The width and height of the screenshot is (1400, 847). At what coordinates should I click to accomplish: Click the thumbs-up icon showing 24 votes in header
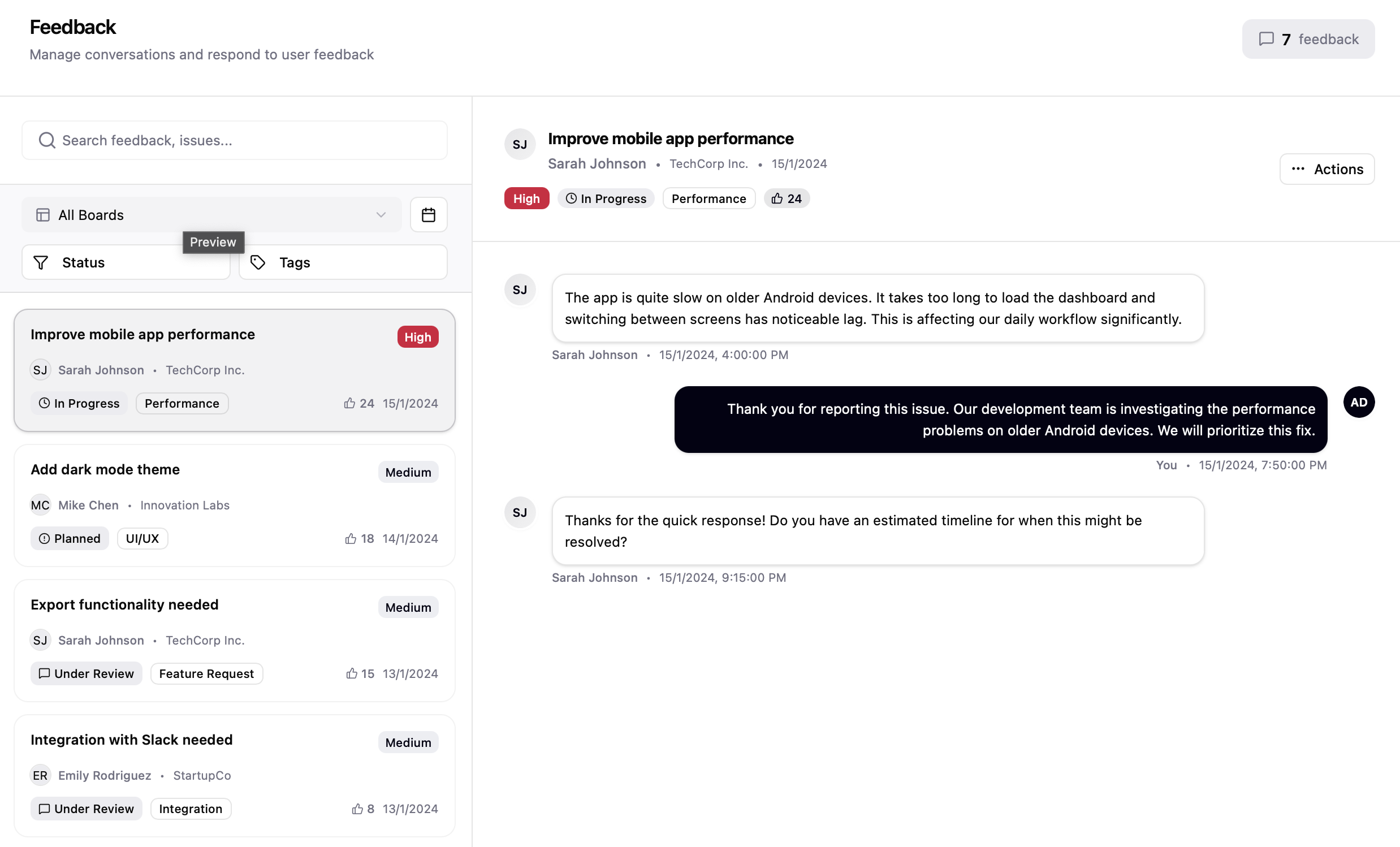tap(777, 198)
